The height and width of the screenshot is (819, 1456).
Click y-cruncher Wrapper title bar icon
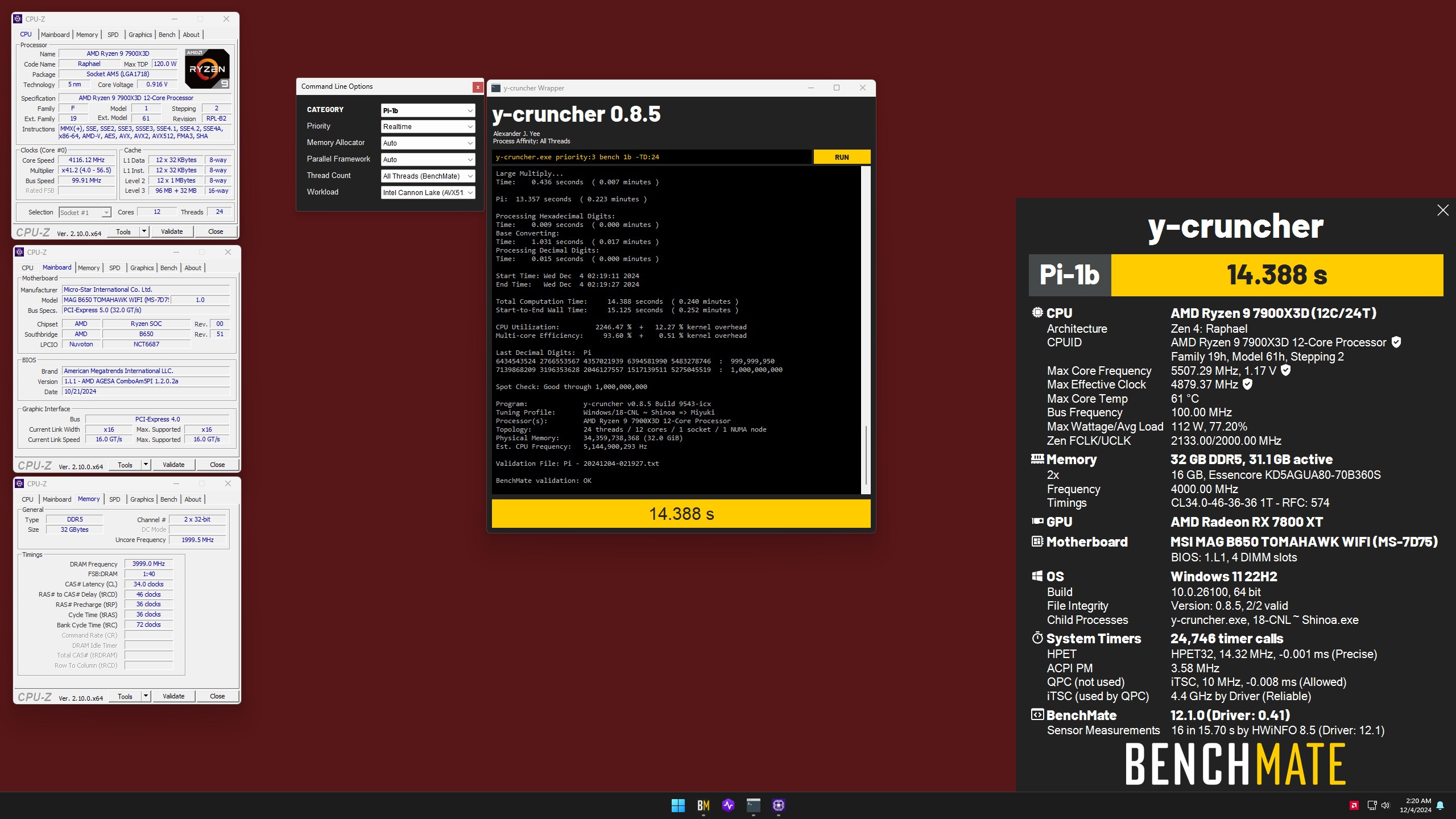point(496,88)
